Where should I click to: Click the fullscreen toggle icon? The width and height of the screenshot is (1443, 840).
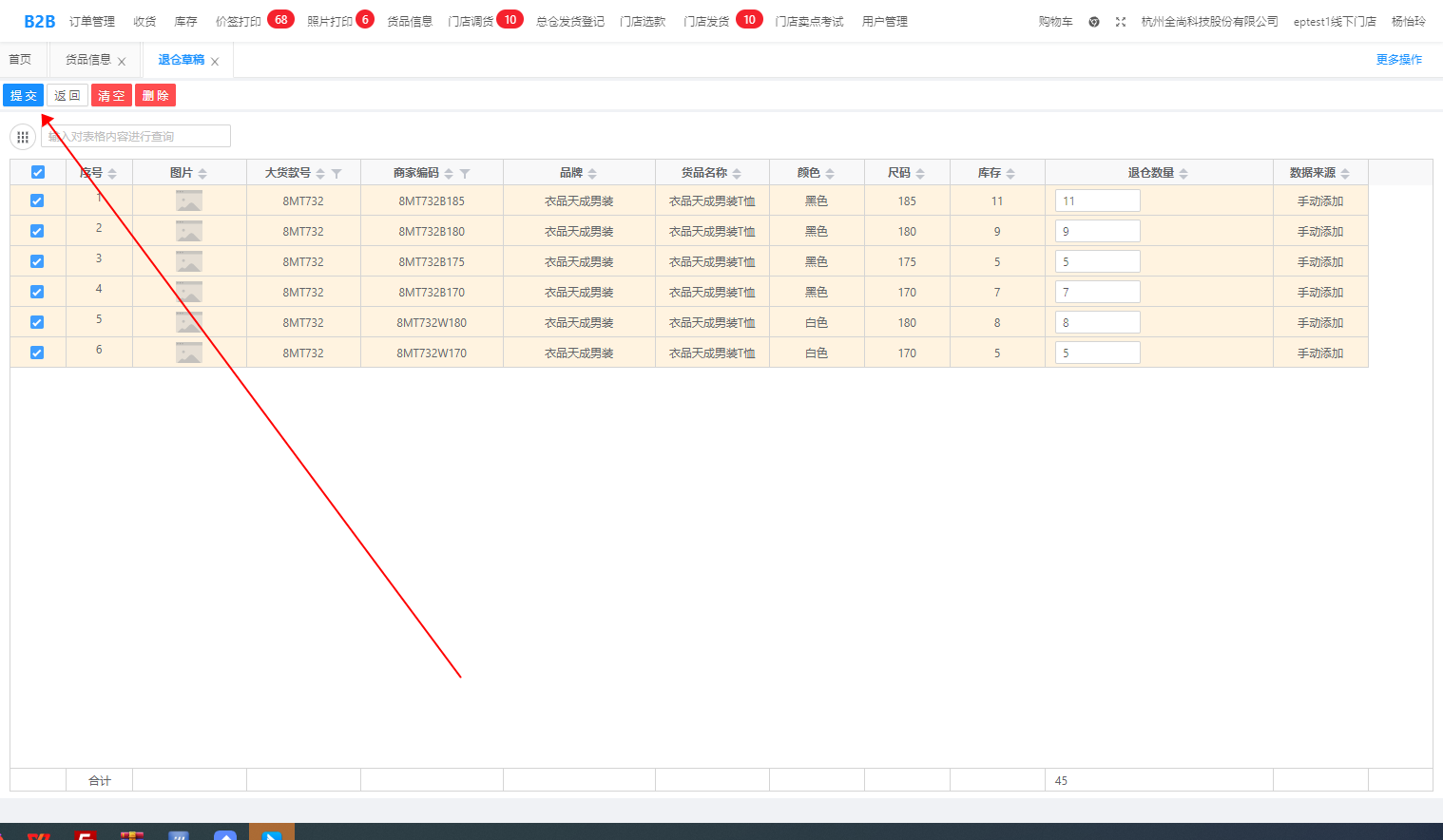tap(1121, 22)
